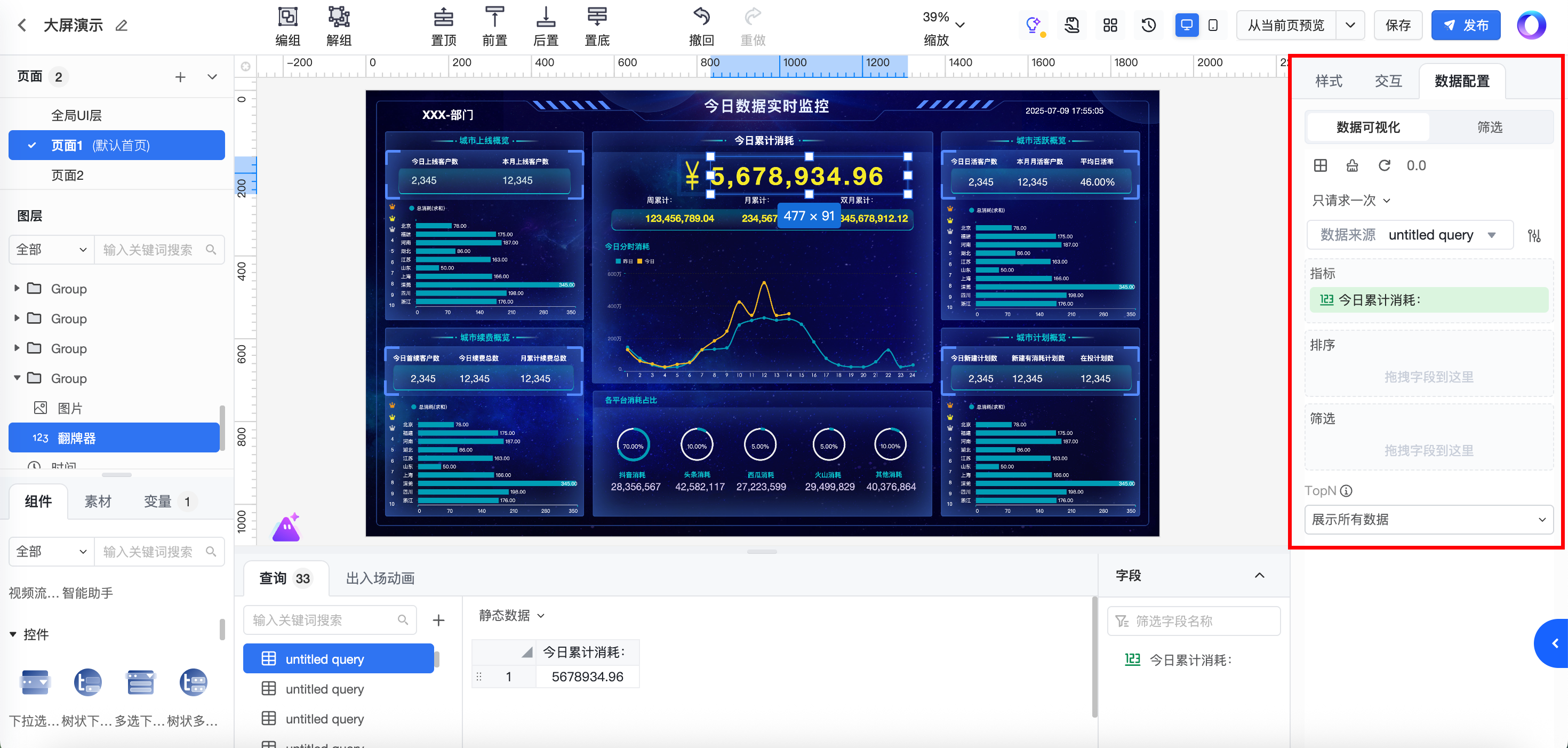Open the 出入场动画 tab

click(380, 578)
